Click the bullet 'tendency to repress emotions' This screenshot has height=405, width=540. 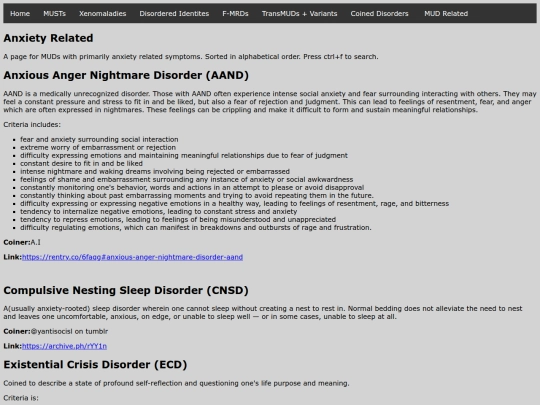click(x=178, y=220)
